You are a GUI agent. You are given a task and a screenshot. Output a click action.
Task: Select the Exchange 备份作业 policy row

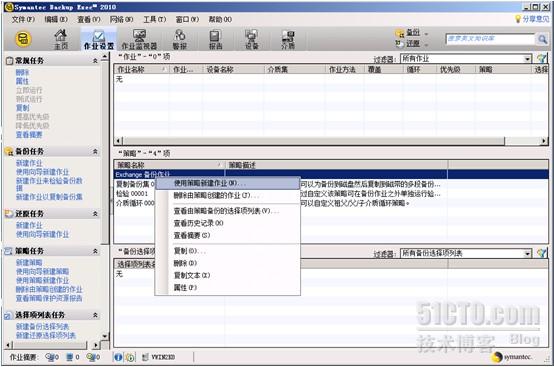tap(331, 174)
